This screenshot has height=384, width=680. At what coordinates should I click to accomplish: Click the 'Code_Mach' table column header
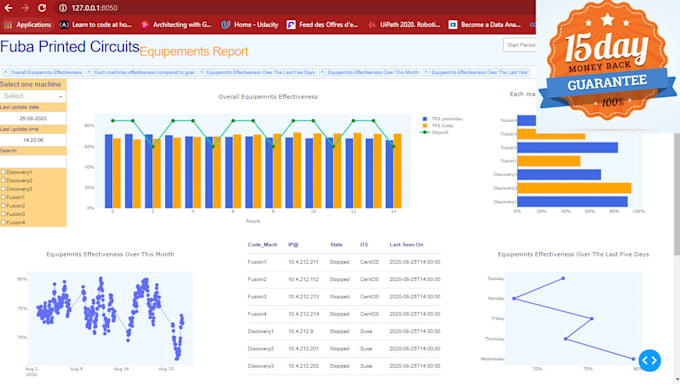pos(262,245)
